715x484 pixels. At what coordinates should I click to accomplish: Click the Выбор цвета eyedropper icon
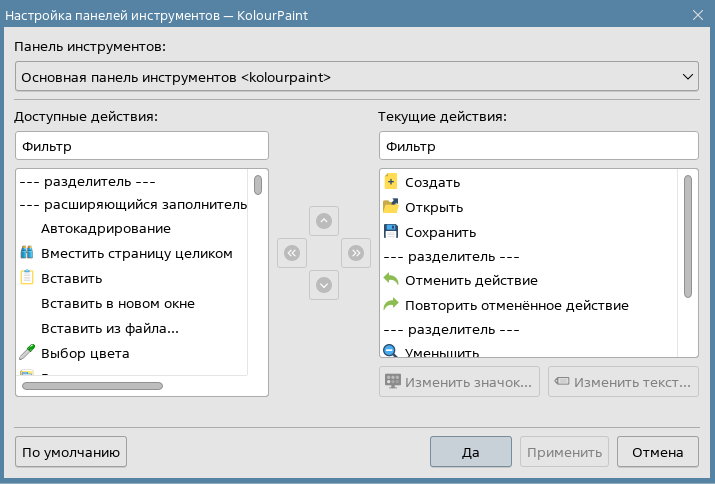point(27,353)
